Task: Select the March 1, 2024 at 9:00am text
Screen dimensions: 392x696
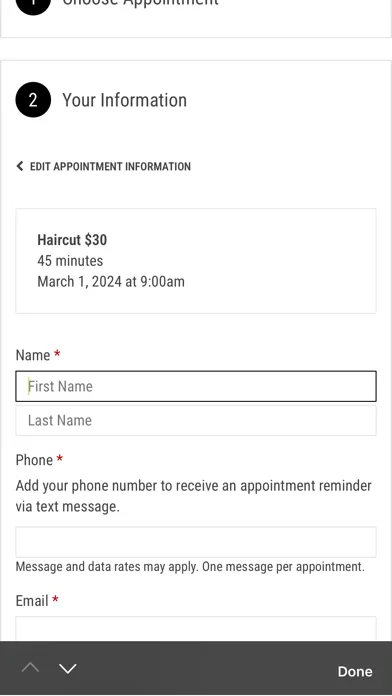Action: tap(111, 282)
